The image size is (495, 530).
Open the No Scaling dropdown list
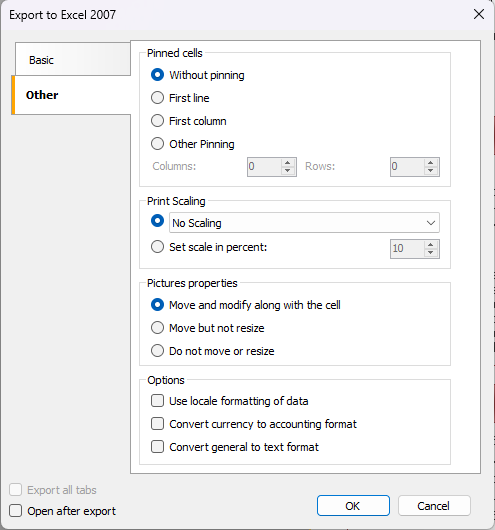(x=304, y=223)
